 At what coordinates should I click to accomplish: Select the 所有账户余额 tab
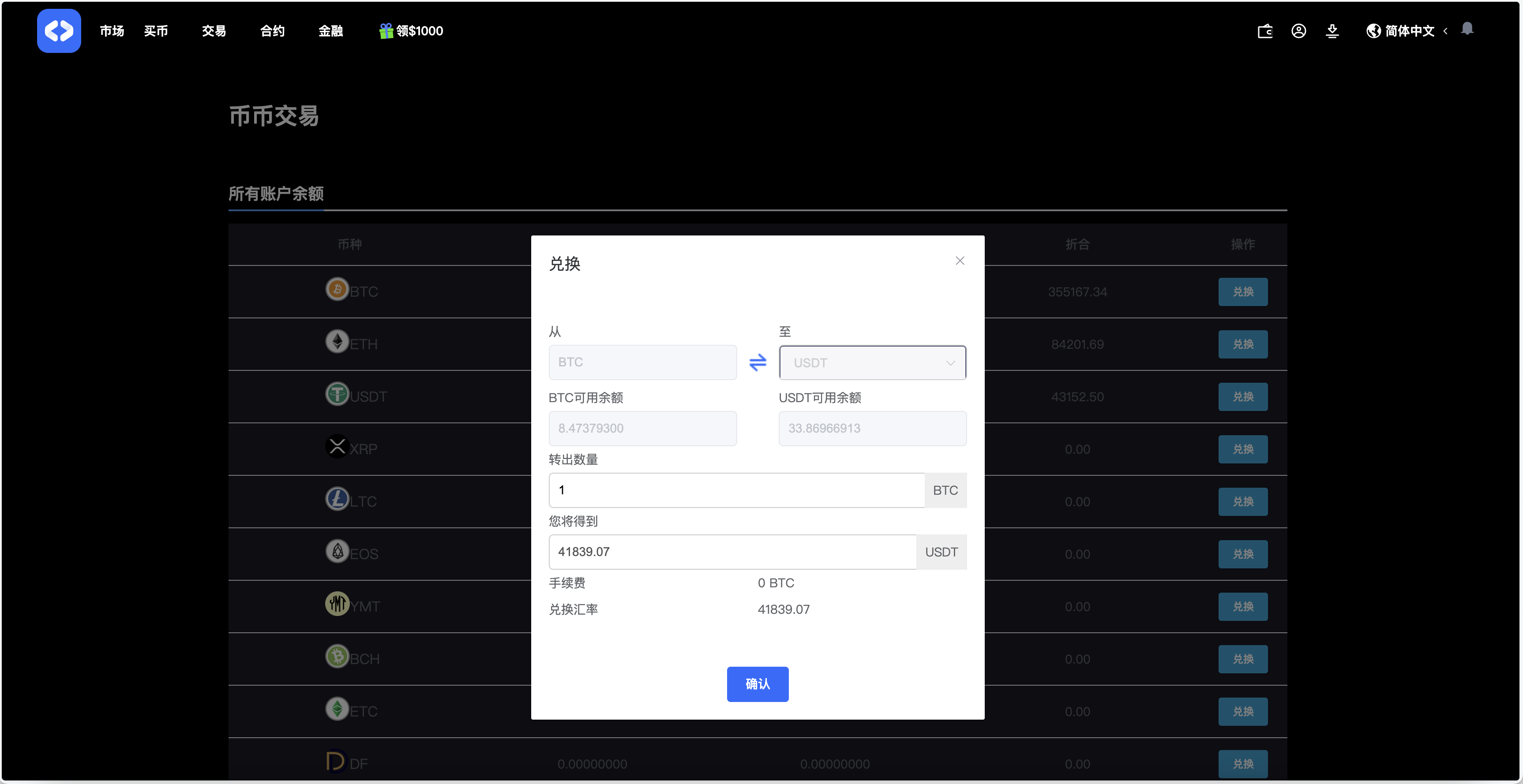275,194
